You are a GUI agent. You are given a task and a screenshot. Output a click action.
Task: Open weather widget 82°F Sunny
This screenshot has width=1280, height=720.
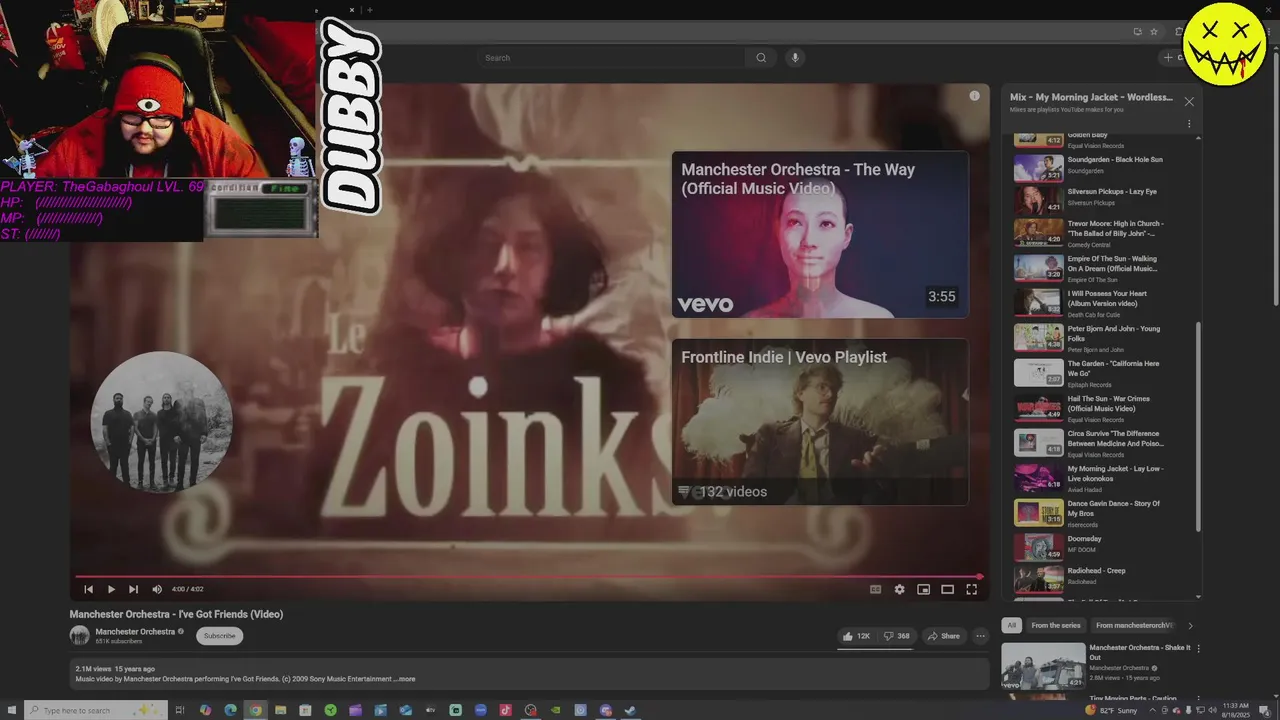pyautogui.click(x=1111, y=710)
